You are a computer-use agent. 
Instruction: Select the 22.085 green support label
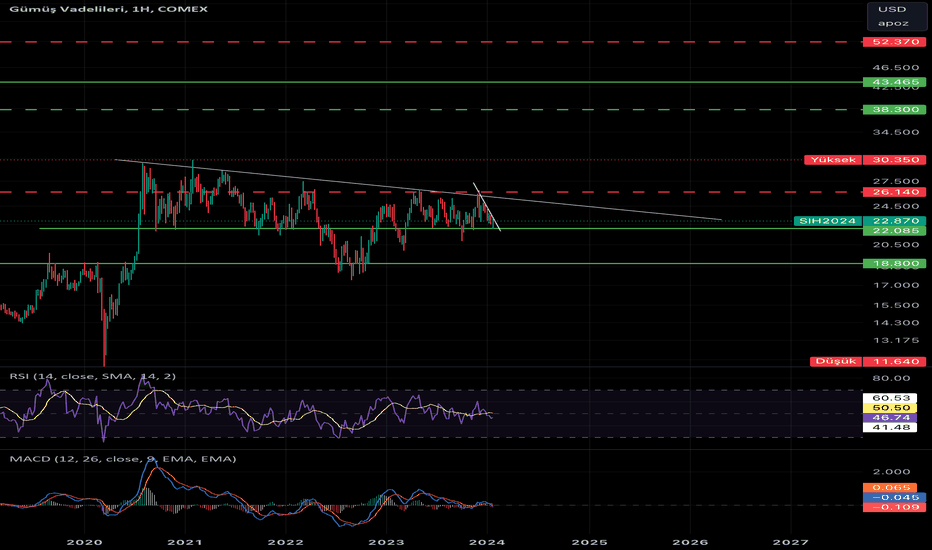pos(895,231)
